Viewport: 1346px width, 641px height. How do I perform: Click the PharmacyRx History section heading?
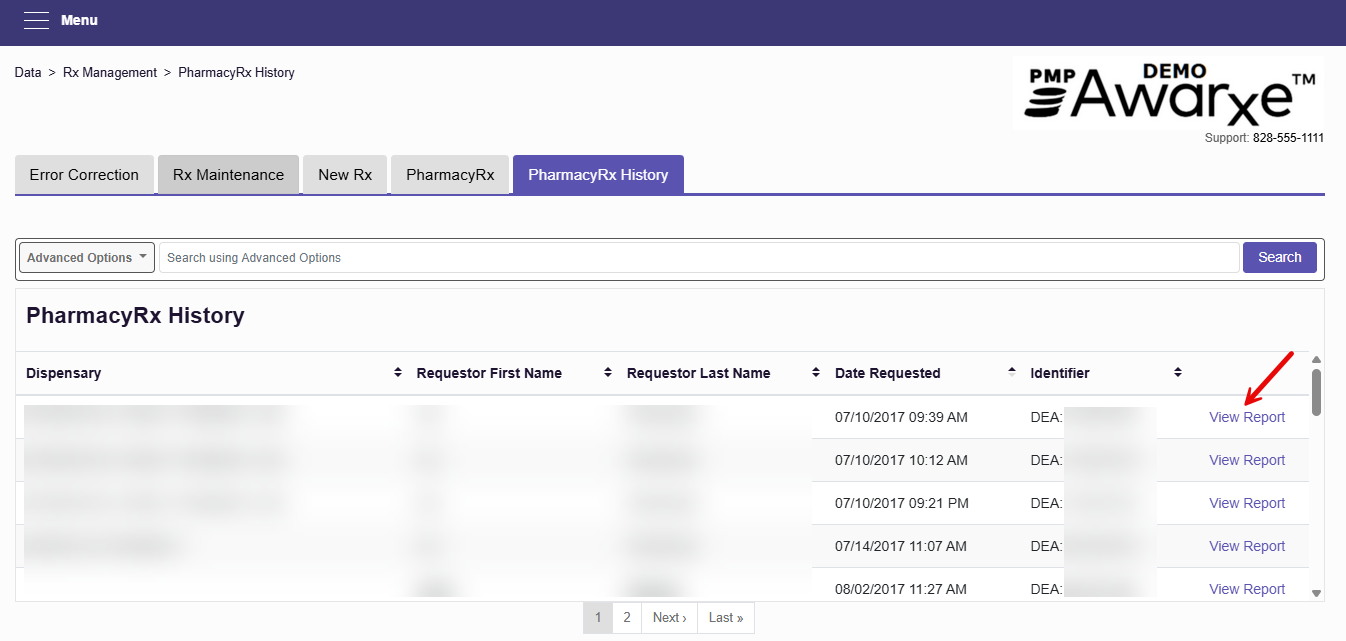(x=135, y=316)
